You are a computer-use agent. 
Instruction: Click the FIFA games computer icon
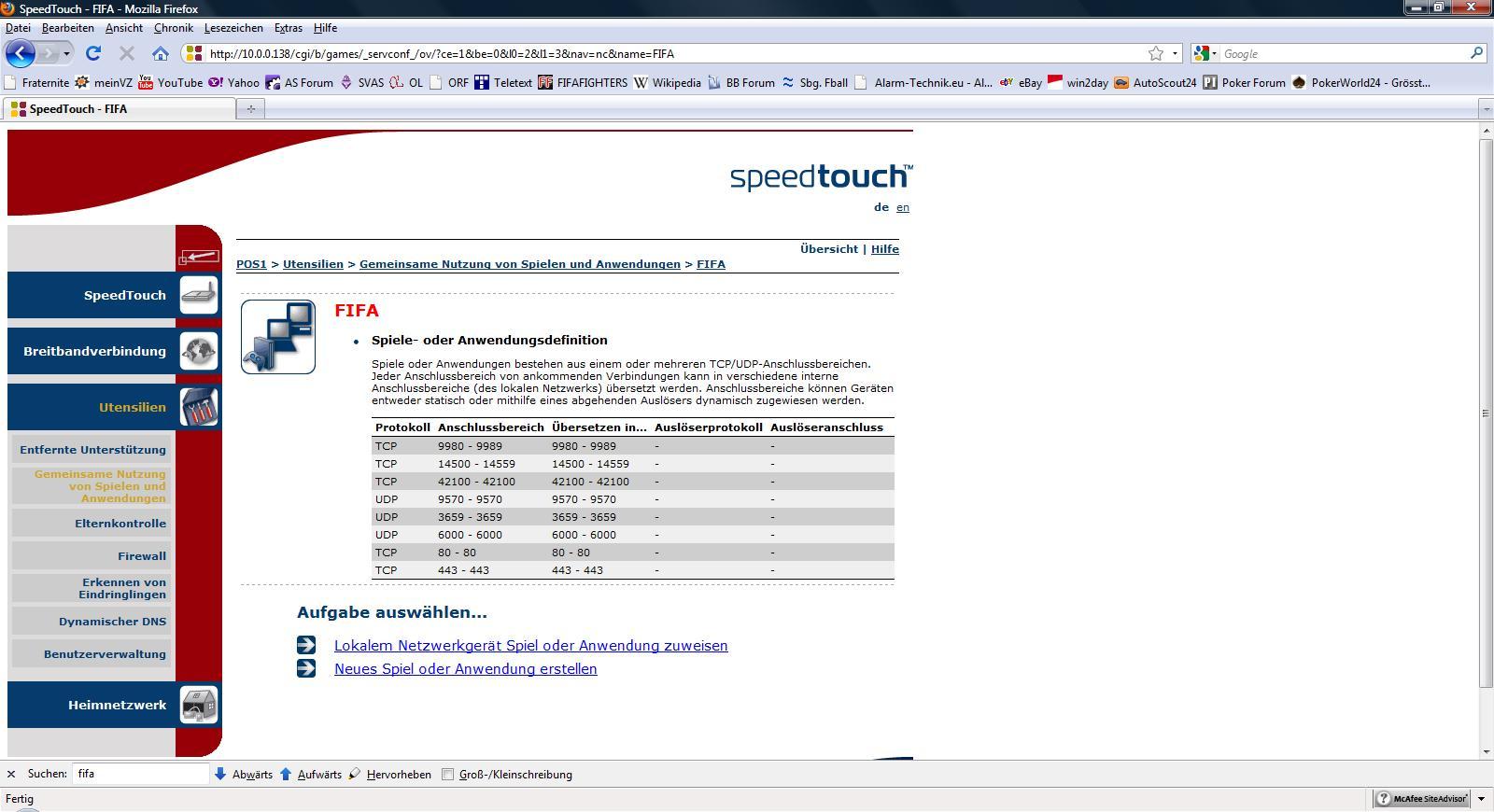(x=278, y=337)
